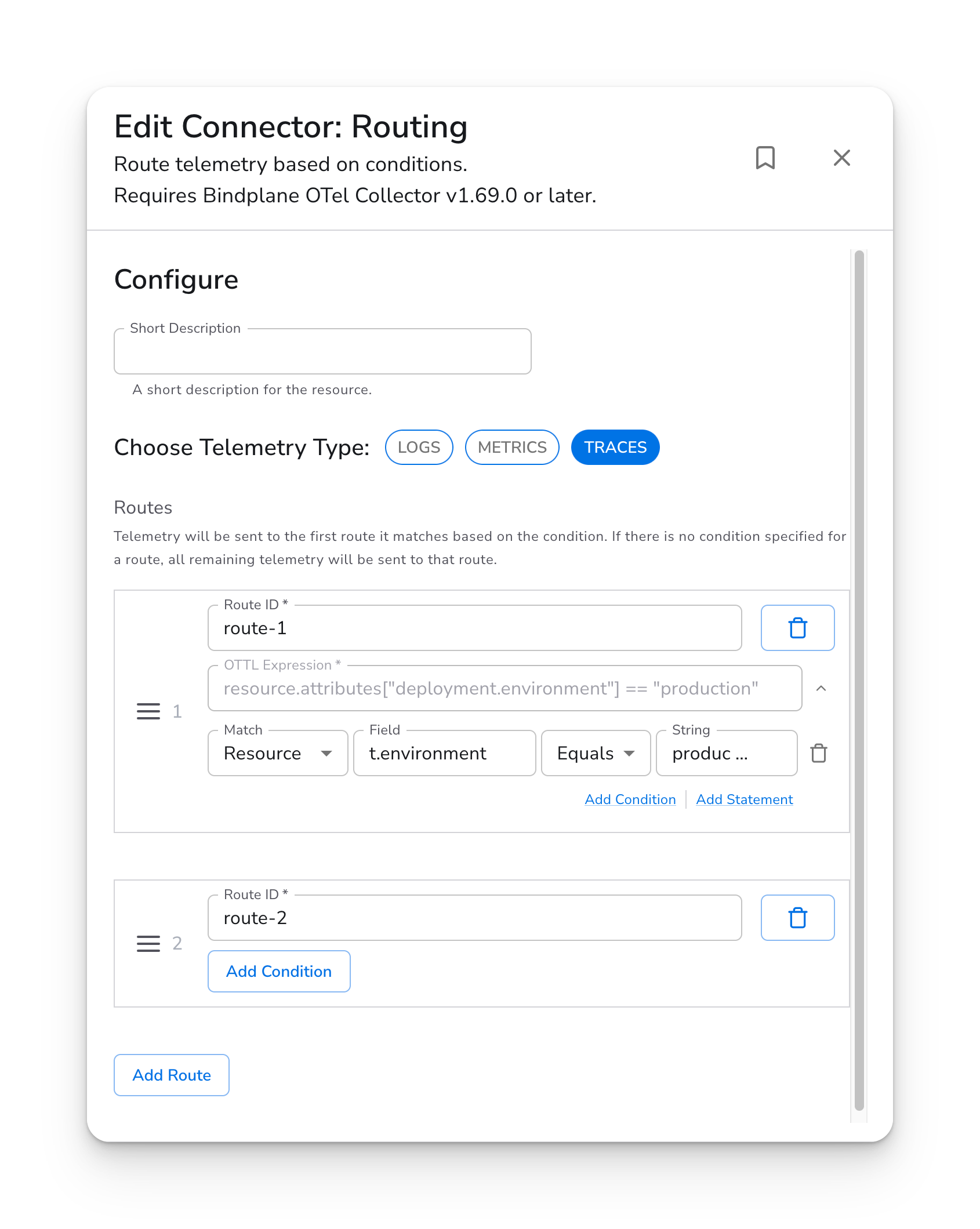Delete route-2 using its trash button
This screenshot has height=1229, width=980.
(x=797, y=918)
